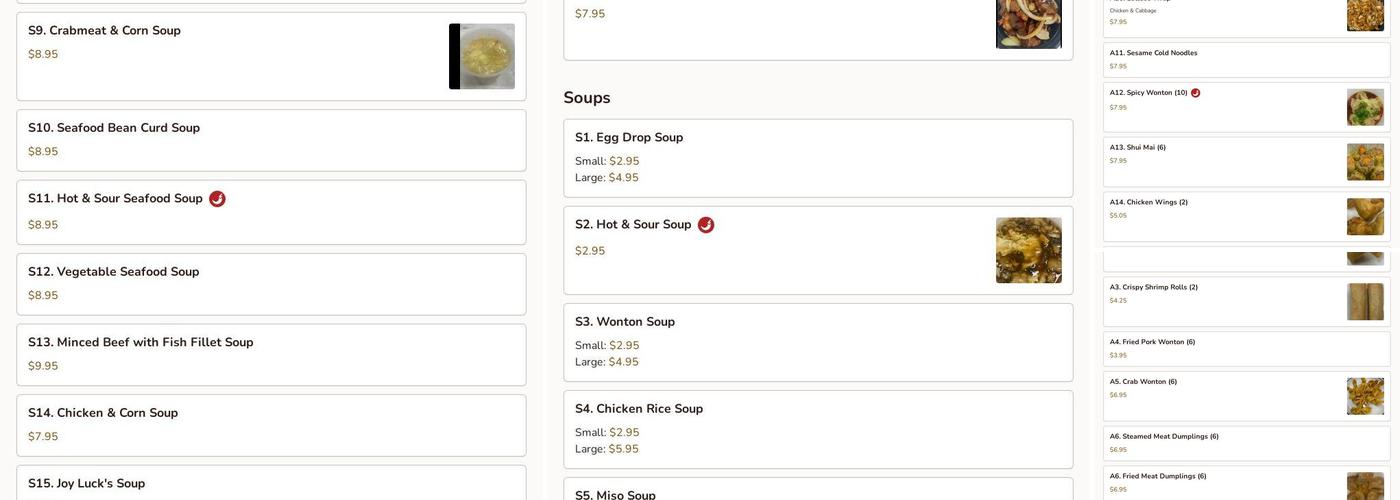Click spicy pepper icon next to S2 Hot & Sour Soup
The width and height of the screenshot is (1400, 500).
[x=706, y=225]
